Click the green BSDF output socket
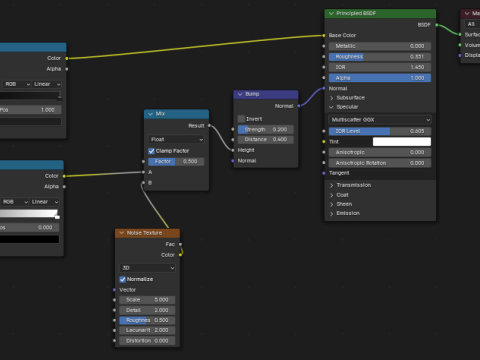 437,25
